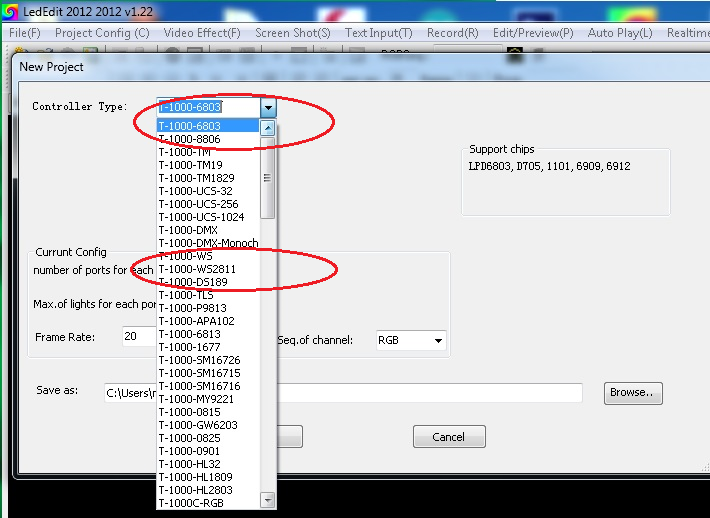Click the controller list scrollbar thumb
710x518 pixels.
coord(268,178)
